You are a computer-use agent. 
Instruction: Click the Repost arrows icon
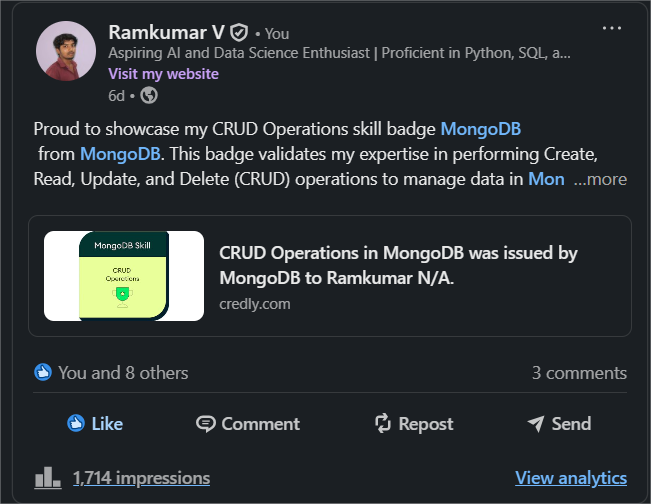(x=383, y=423)
